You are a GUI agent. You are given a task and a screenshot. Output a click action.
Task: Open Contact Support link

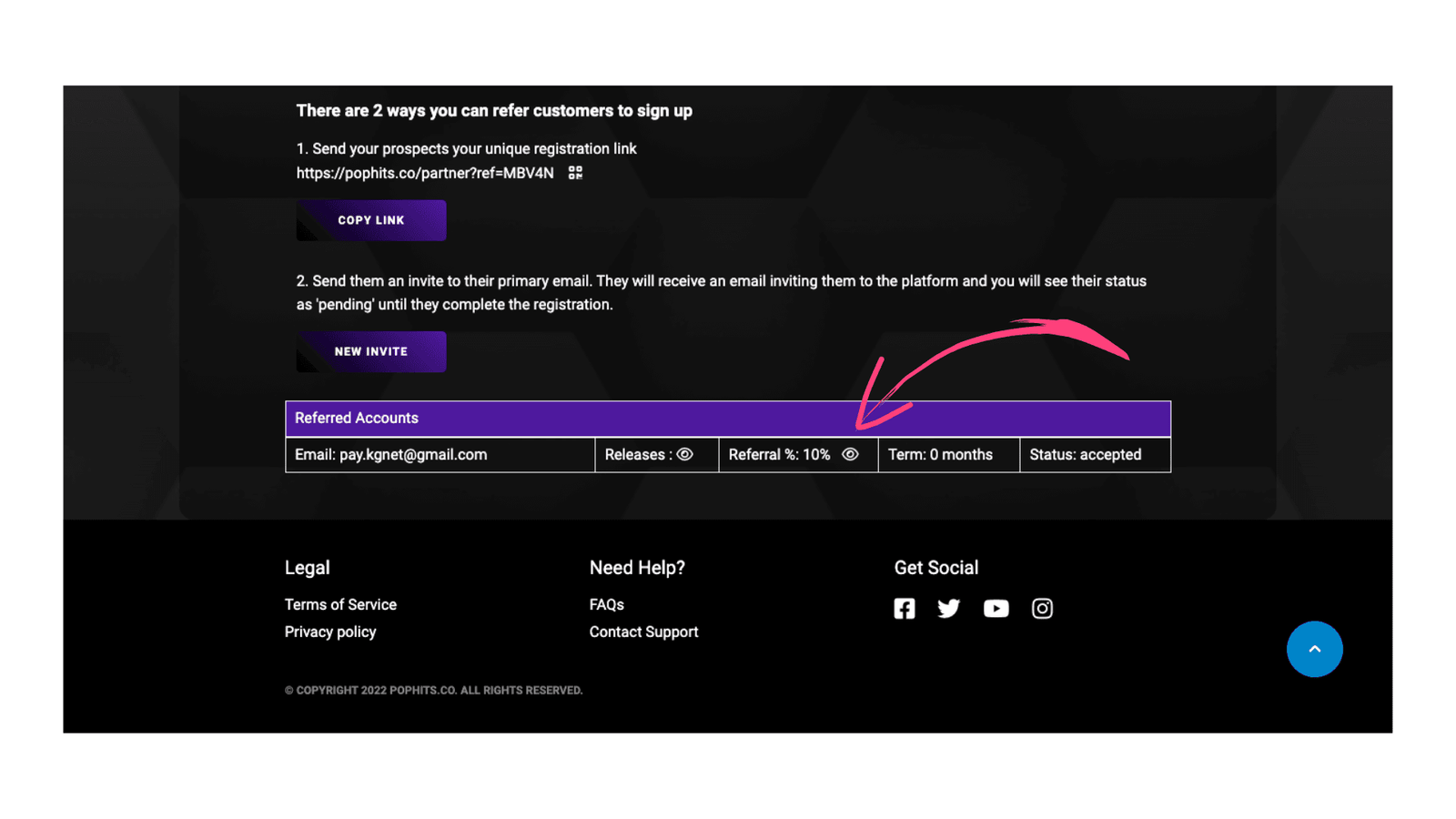click(x=643, y=632)
